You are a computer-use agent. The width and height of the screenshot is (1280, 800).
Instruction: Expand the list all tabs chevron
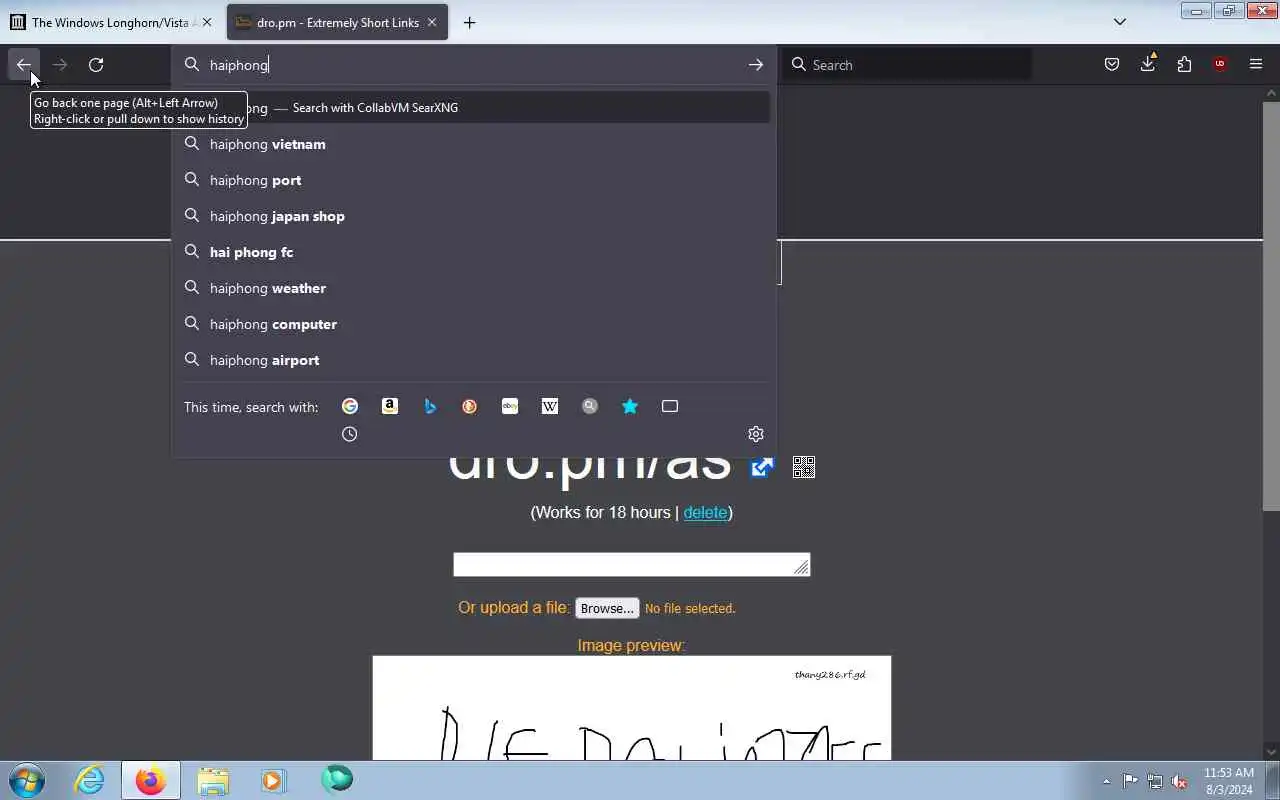(x=1120, y=22)
